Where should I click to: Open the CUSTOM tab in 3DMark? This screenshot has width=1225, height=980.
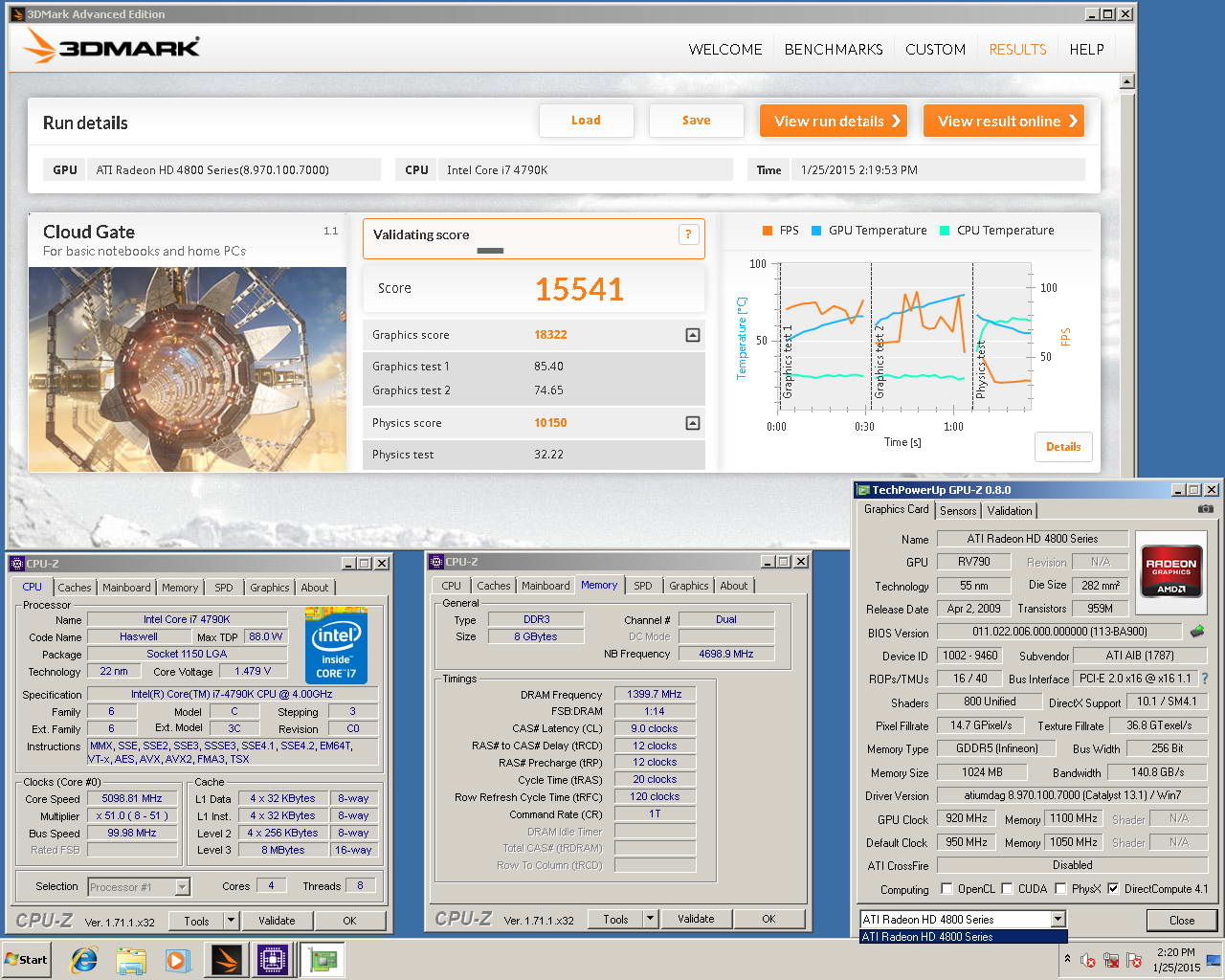click(935, 50)
